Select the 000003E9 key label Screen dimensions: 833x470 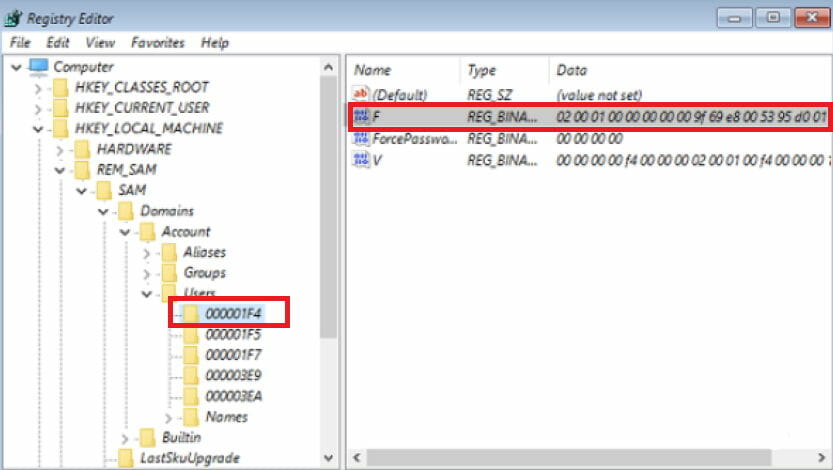[233, 376]
